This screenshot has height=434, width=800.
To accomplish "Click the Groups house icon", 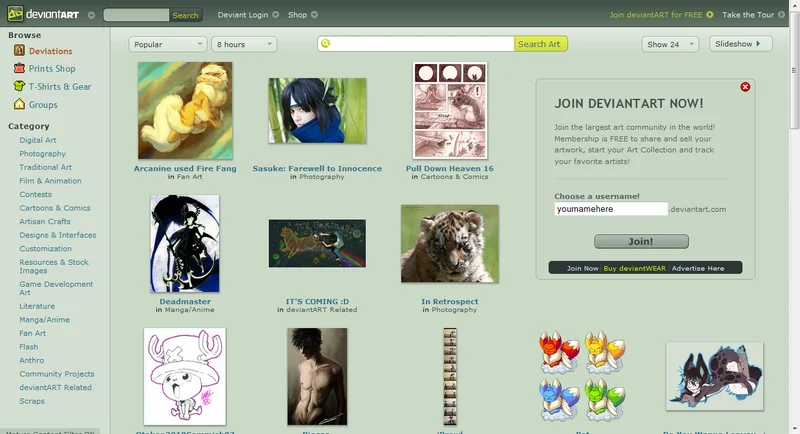I will [18, 104].
